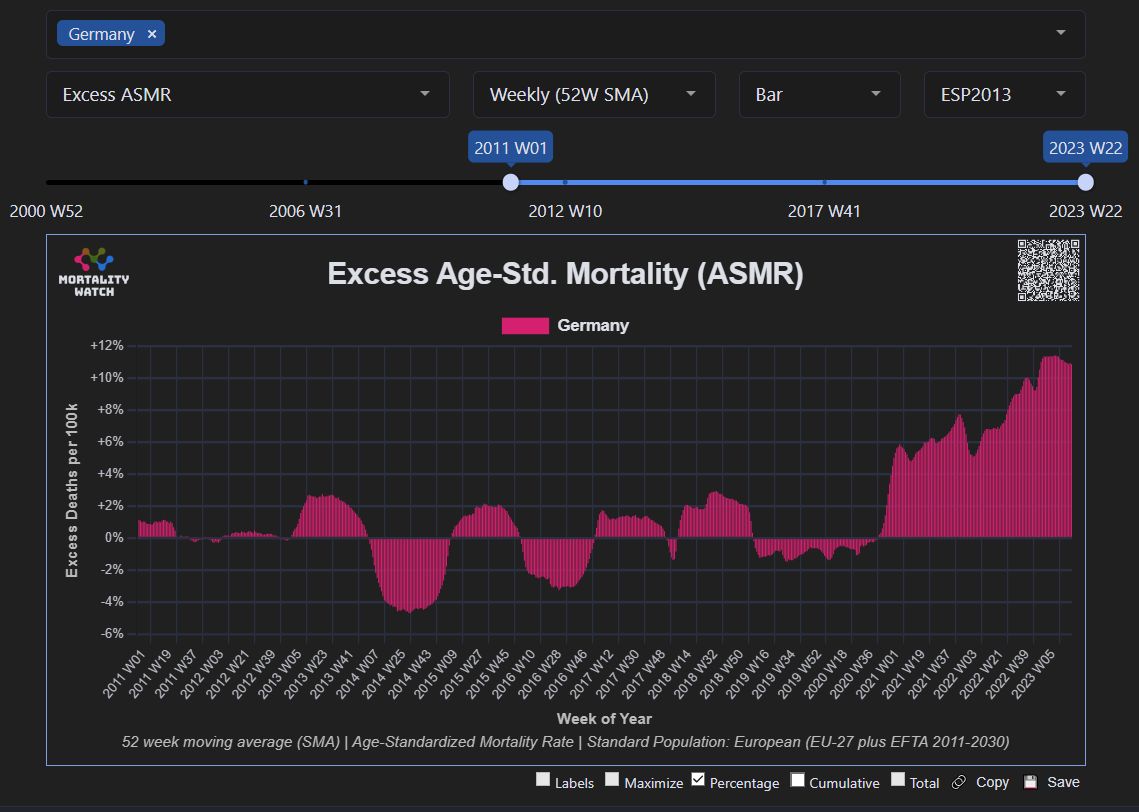Open the Excess ASMR dropdown
The image size is (1139, 812).
[x=247, y=94]
